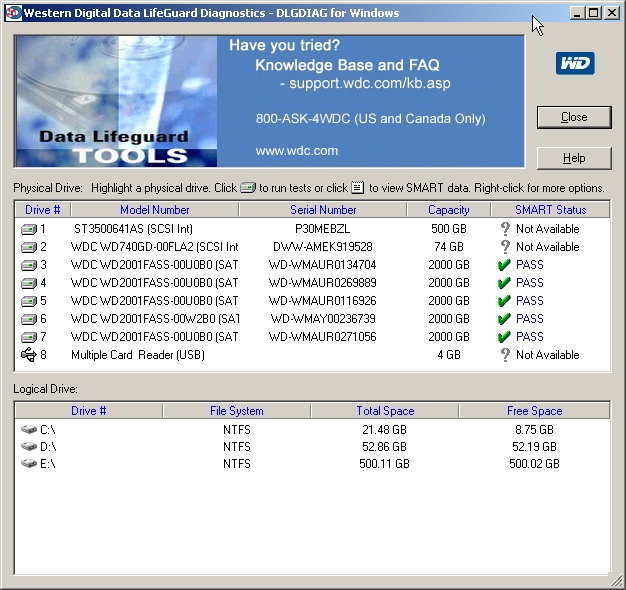Click the drive icon for physical drive 3
Image resolution: width=626 pixels, height=590 pixels.
(29, 265)
